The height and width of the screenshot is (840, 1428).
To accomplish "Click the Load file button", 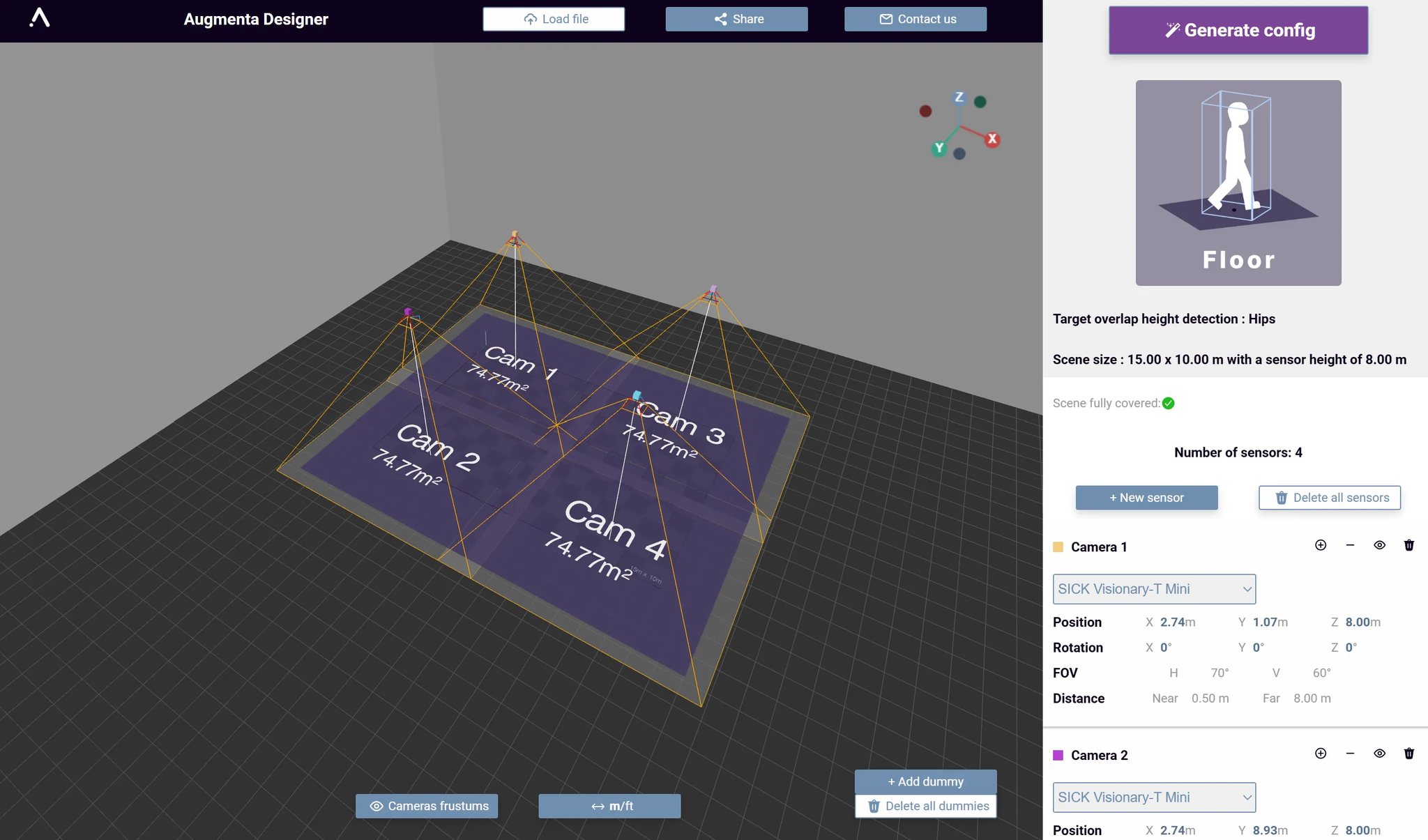I will coord(554,20).
